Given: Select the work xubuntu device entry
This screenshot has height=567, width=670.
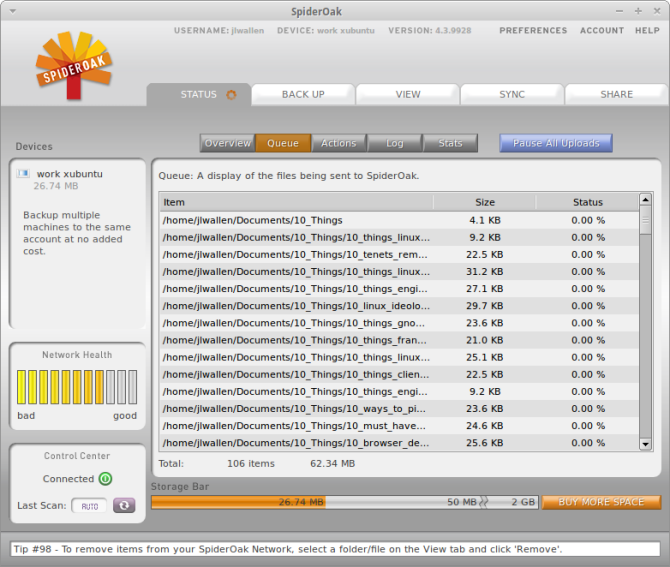Looking at the screenshot, I should click(x=77, y=179).
